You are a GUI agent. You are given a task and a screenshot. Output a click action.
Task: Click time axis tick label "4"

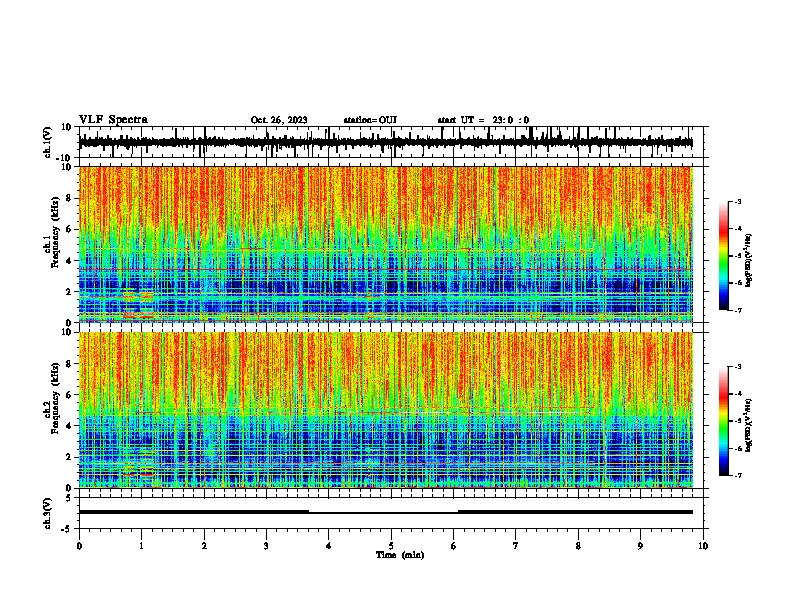click(x=328, y=546)
